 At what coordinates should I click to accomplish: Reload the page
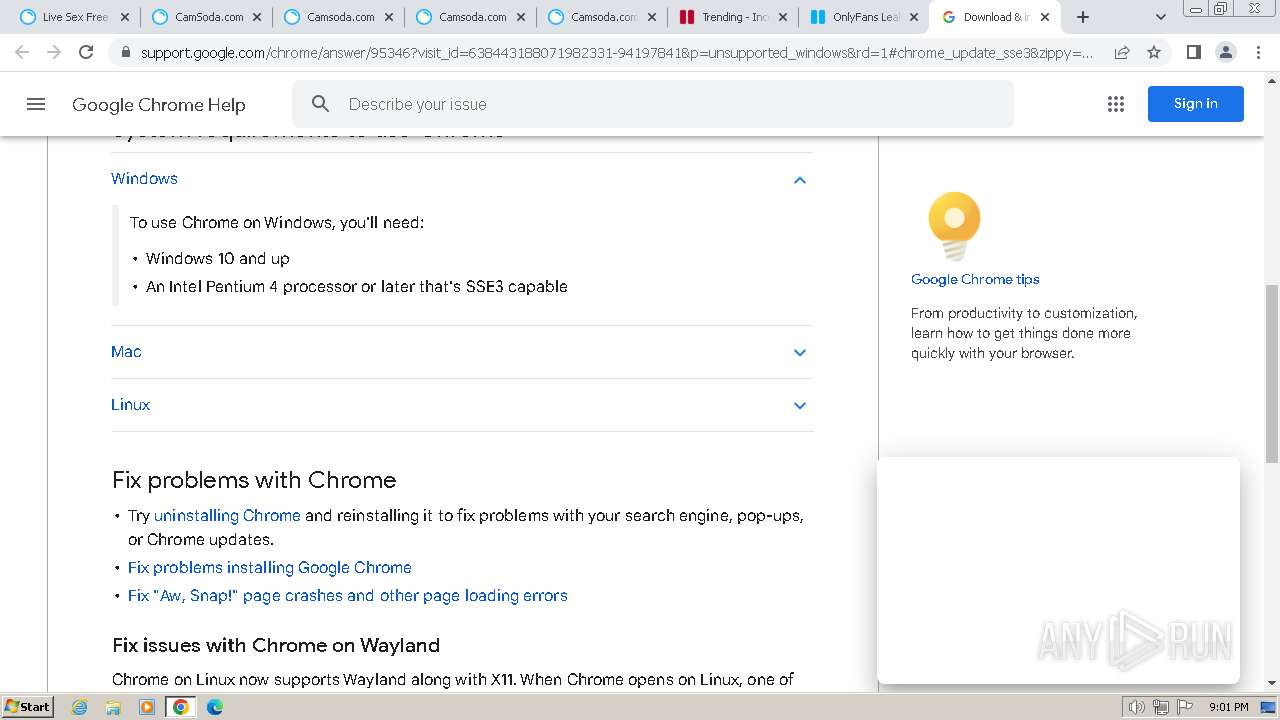(x=86, y=52)
